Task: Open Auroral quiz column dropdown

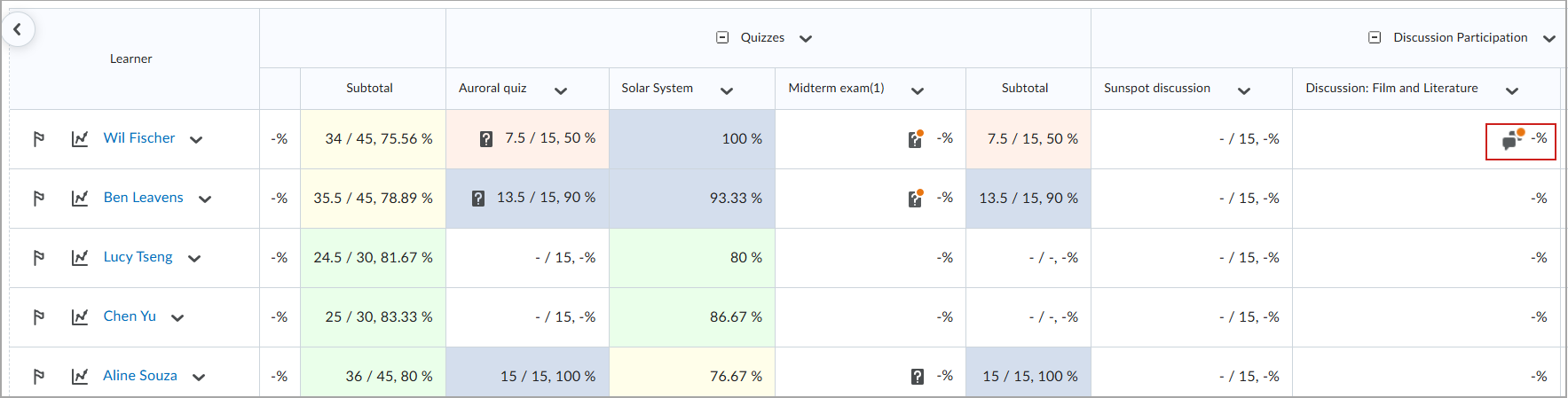Action: coord(561,90)
